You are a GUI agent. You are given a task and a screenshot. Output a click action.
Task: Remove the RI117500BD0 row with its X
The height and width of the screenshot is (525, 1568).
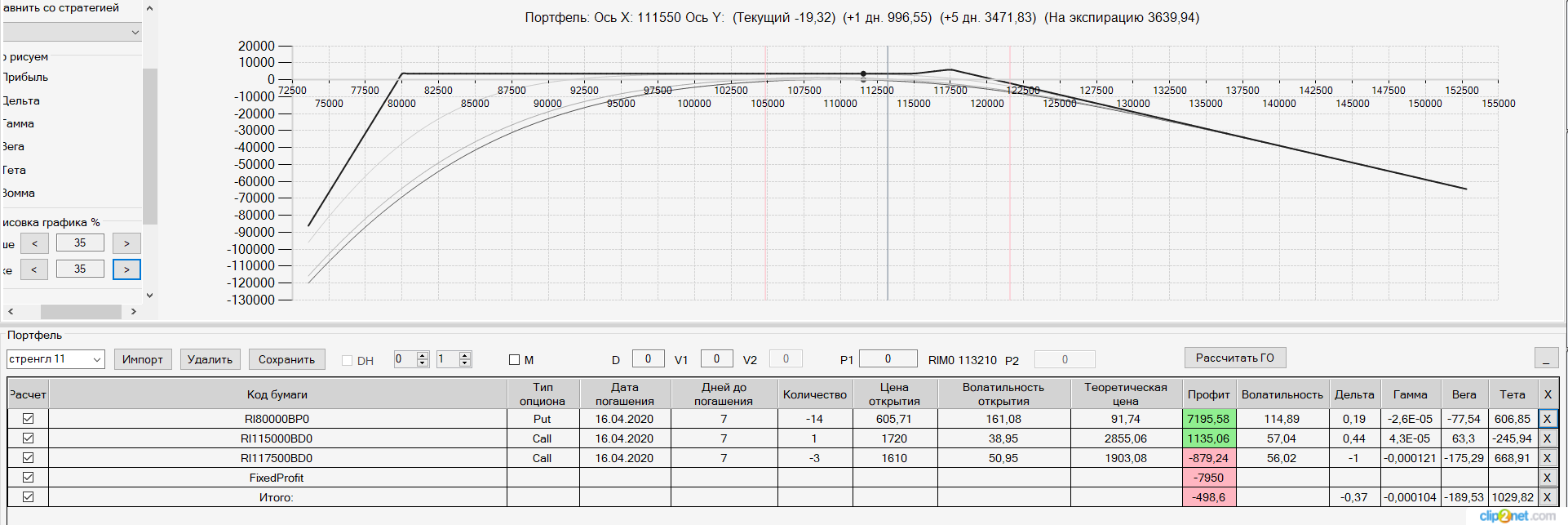click(x=1547, y=458)
